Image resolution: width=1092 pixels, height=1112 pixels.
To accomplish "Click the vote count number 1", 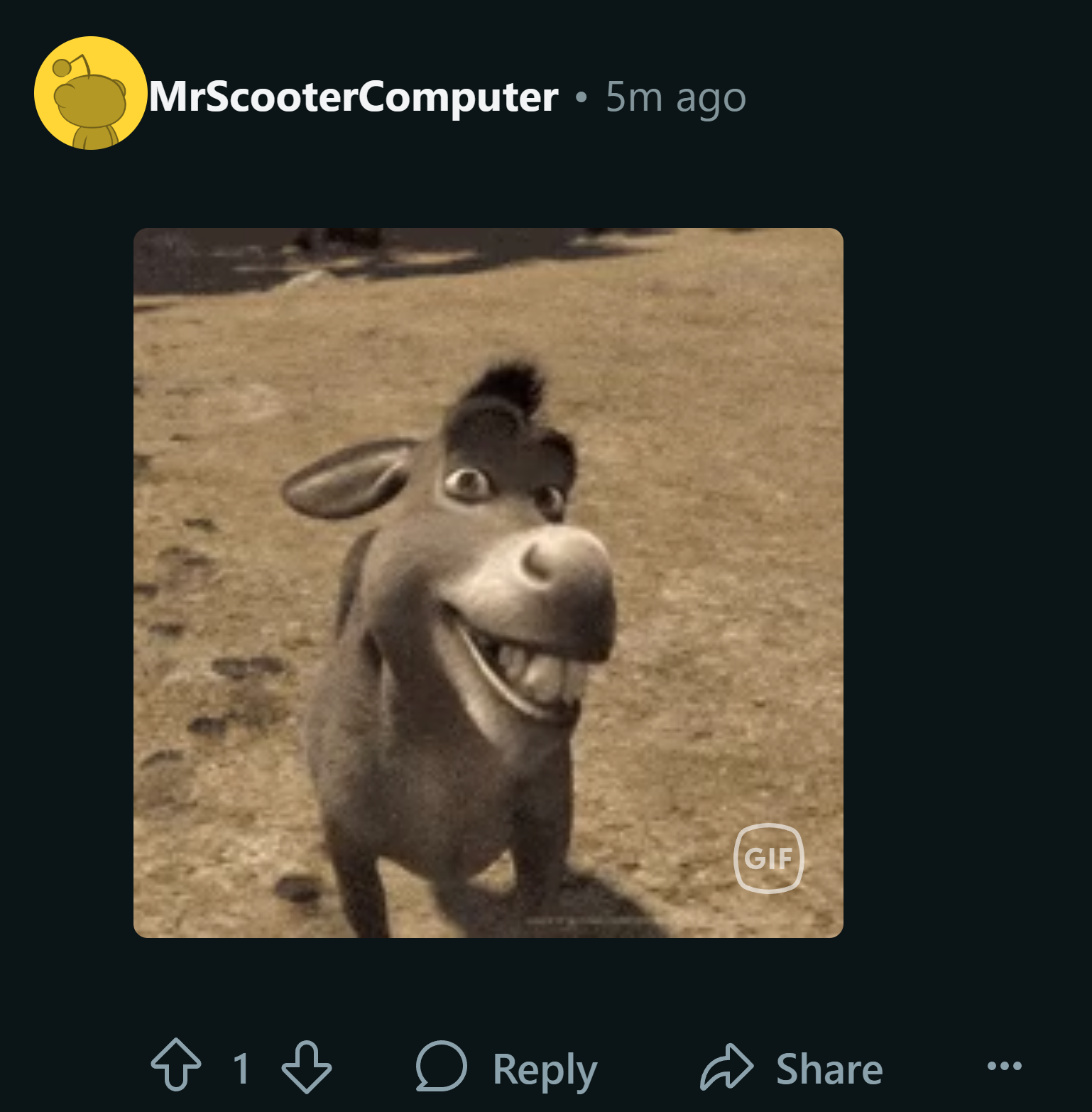I will [241, 1068].
